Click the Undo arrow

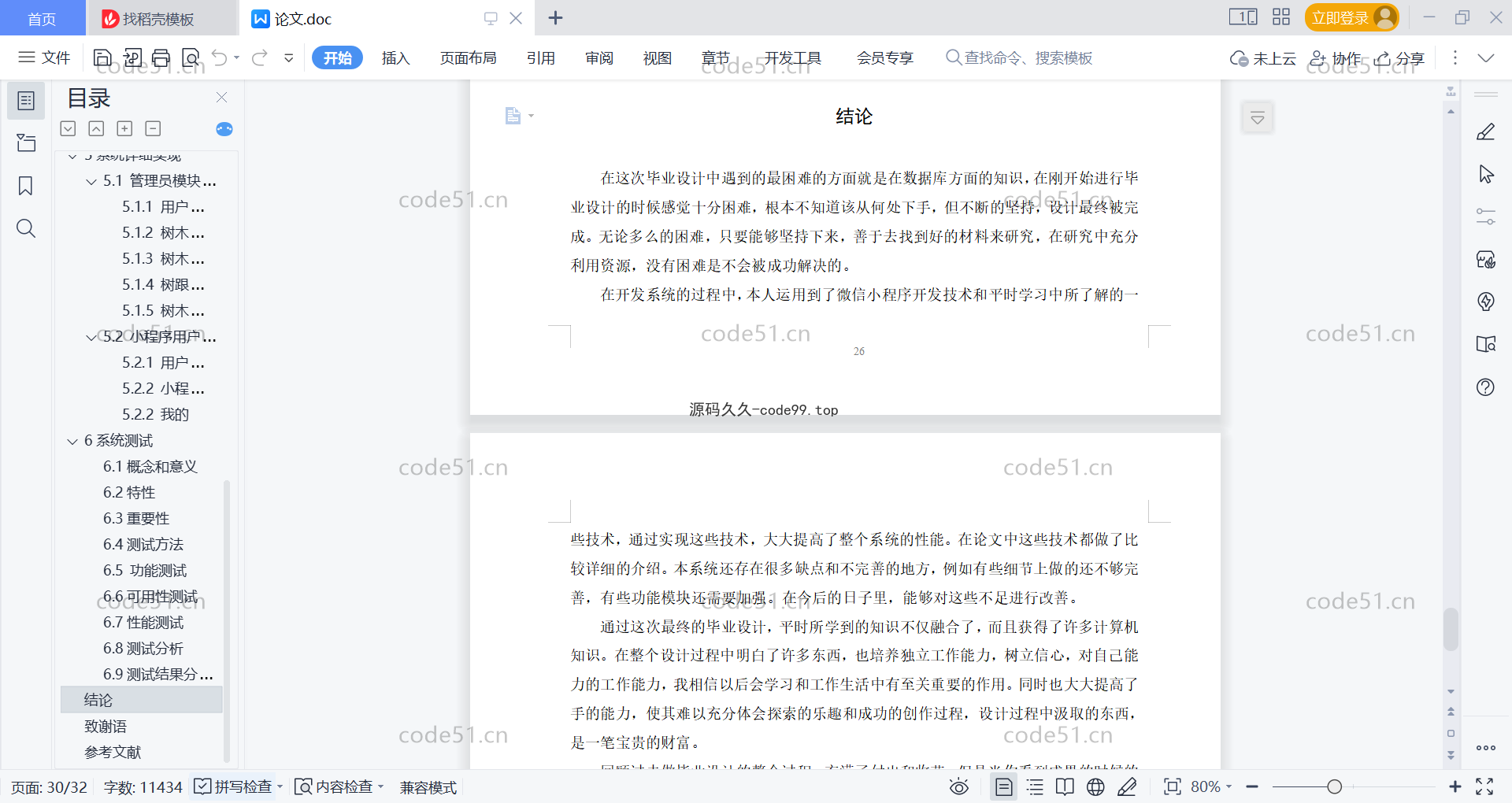click(x=220, y=57)
